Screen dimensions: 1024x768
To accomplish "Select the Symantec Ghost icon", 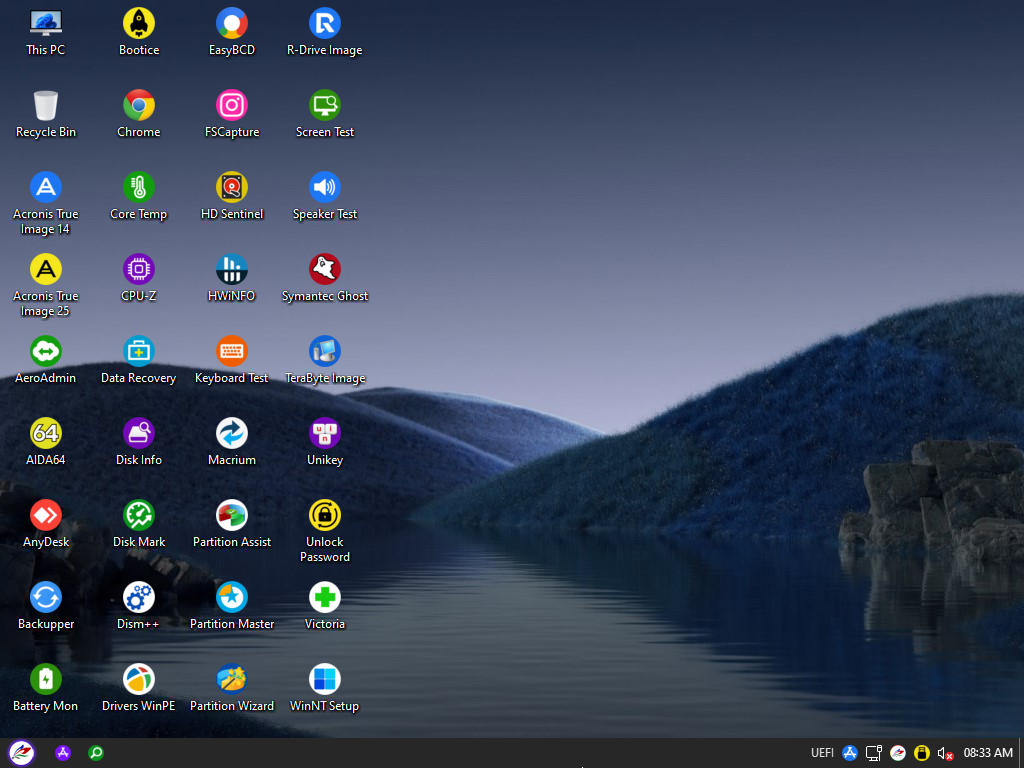I will pos(325,270).
